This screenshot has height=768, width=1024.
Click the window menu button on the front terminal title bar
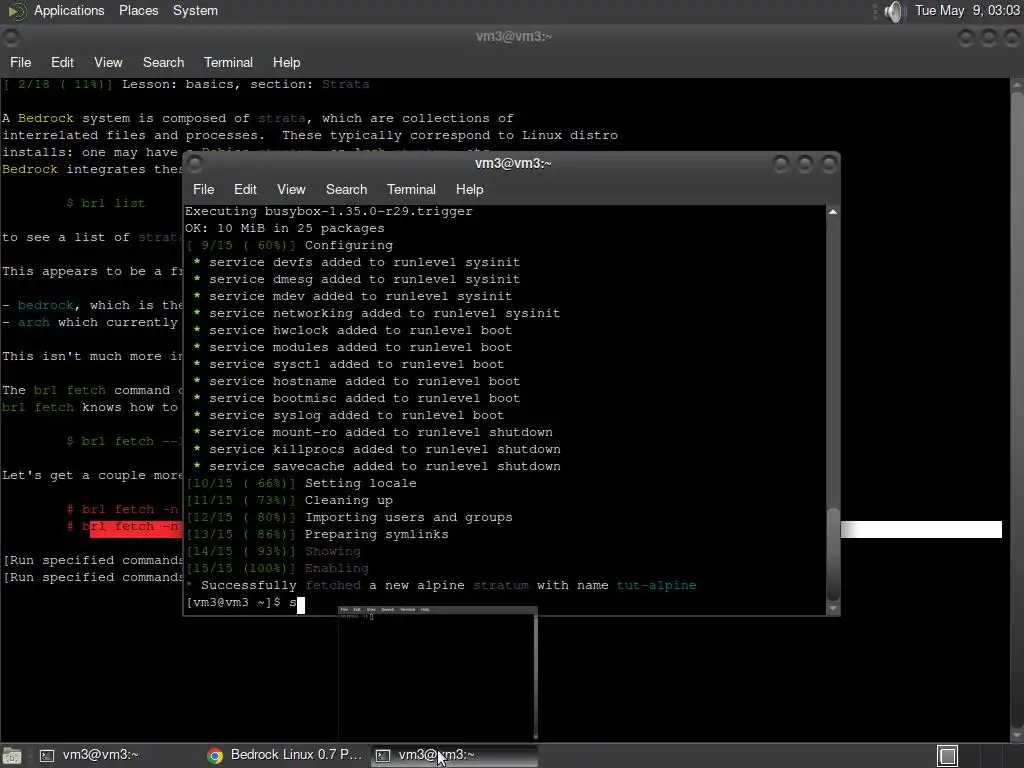(195, 163)
